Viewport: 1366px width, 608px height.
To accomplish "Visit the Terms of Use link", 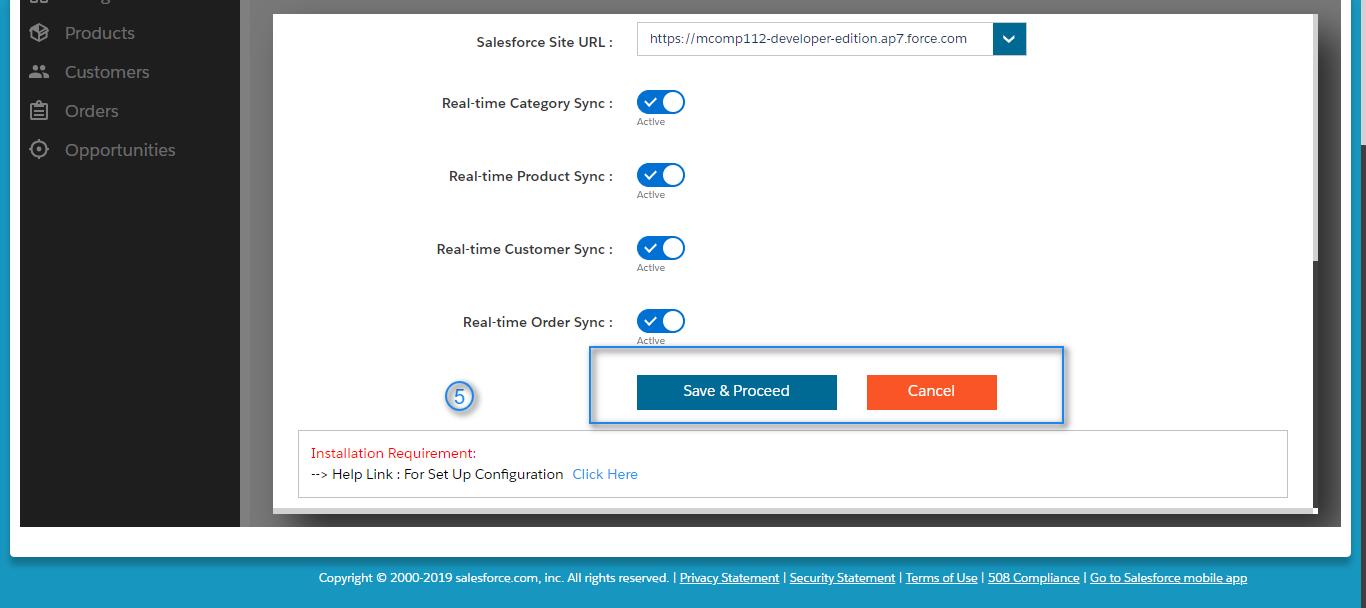I will coord(941,578).
